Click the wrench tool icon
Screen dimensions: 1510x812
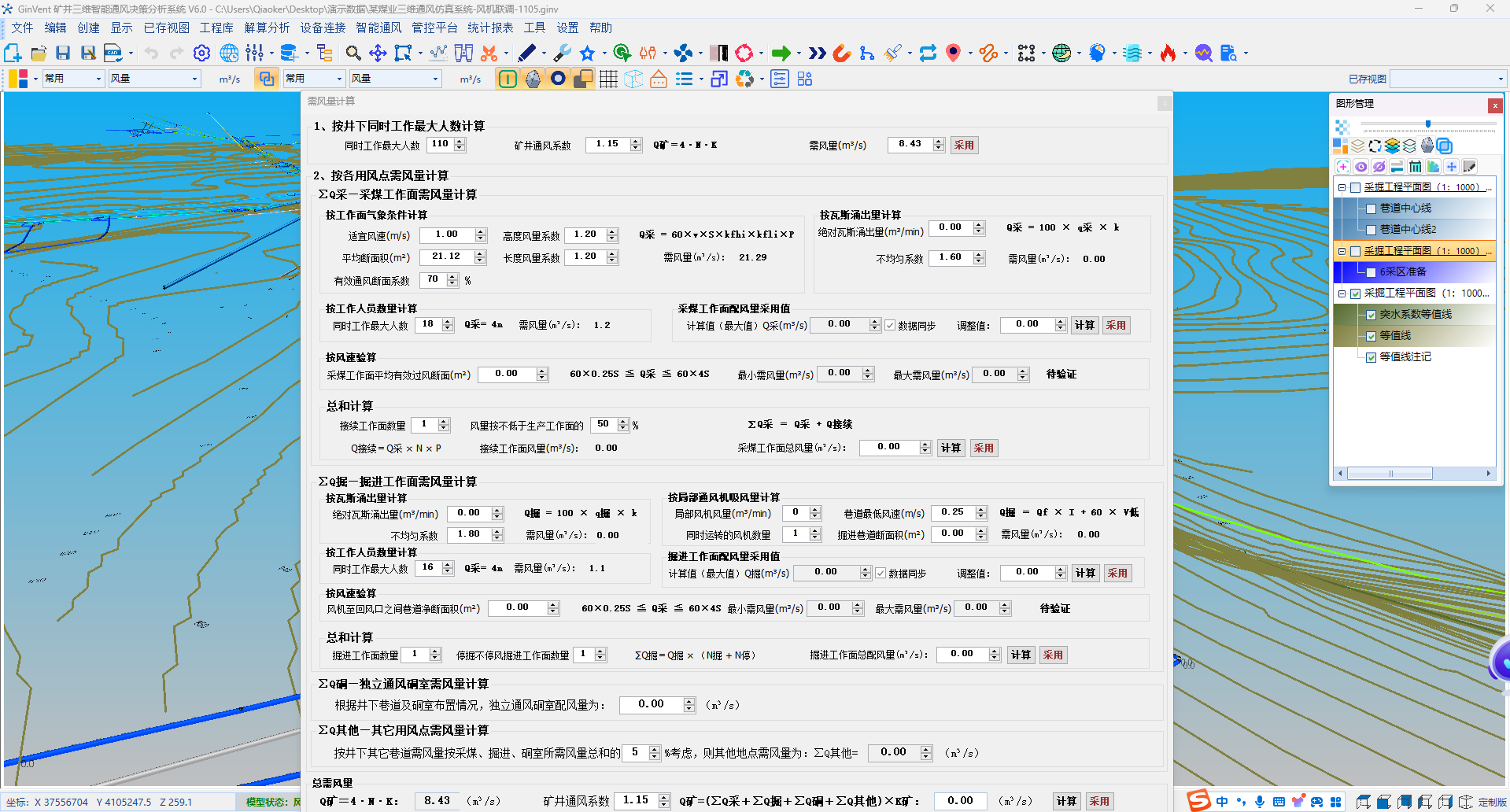coord(562,53)
